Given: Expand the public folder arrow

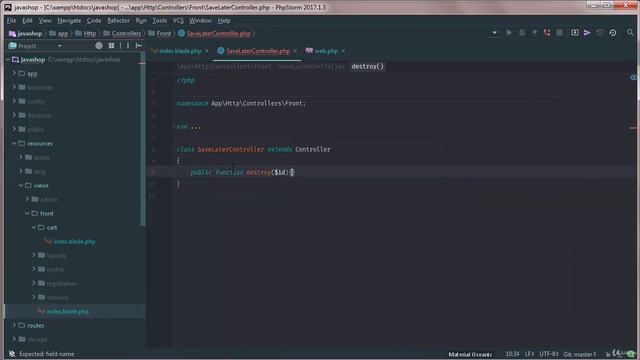Looking at the screenshot, I should [14, 129].
